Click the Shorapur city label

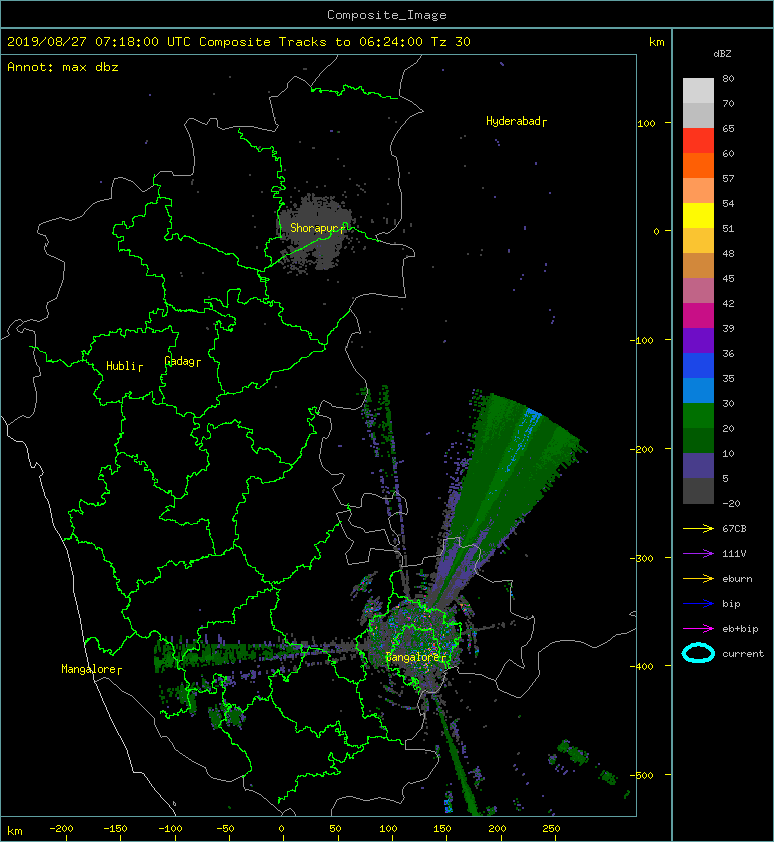coord(315,228)
